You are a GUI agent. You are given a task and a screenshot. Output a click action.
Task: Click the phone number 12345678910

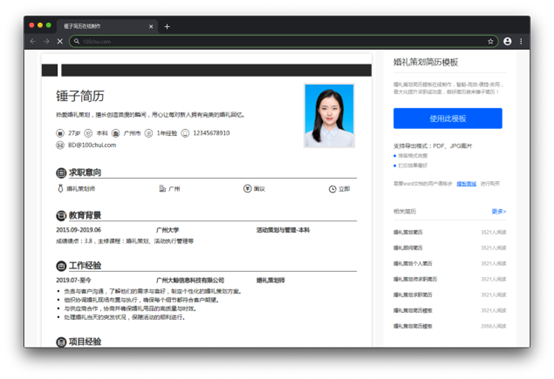[x=211, y=133]
